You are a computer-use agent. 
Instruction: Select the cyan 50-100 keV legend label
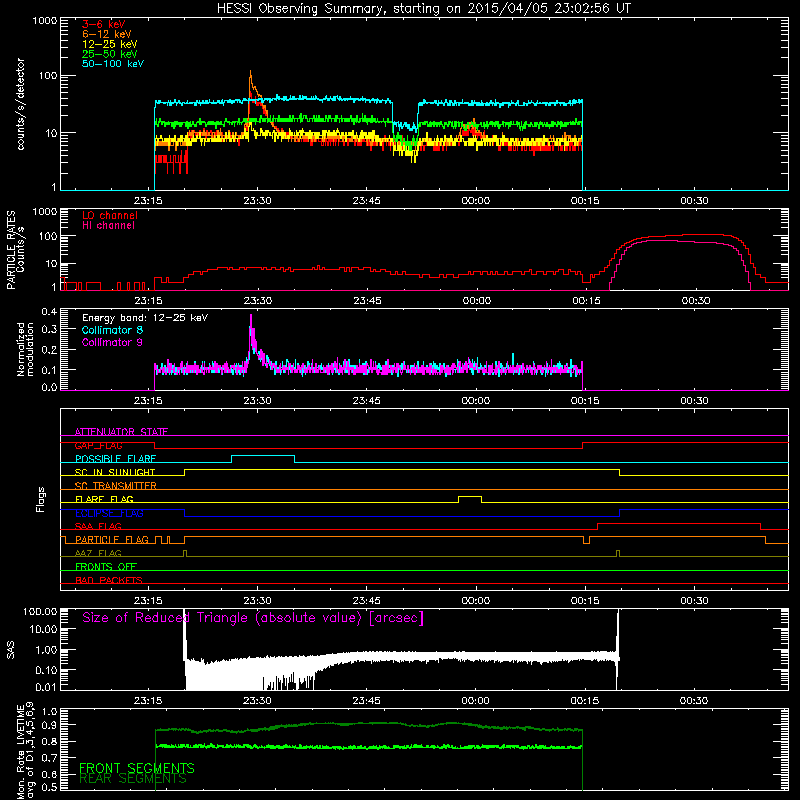tap(113, 64)
